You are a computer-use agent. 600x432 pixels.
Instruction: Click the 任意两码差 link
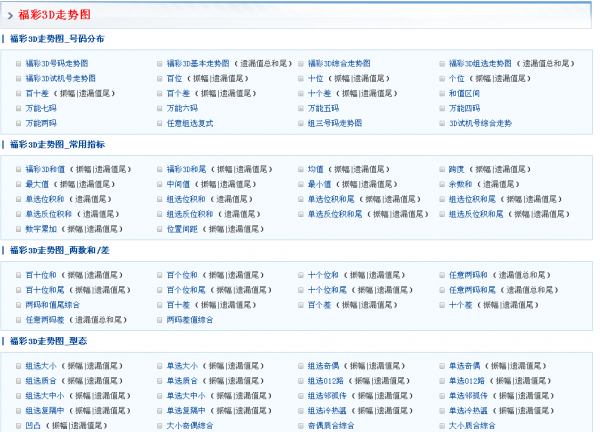tap(45, 320)
